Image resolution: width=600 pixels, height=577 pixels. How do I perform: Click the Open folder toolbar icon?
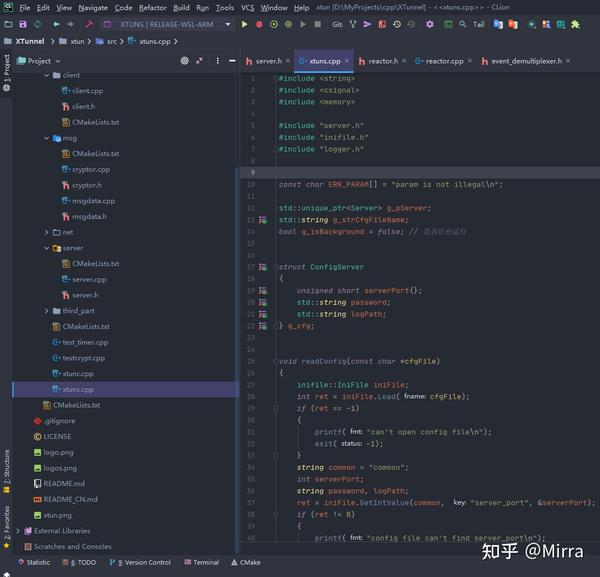[x=8, y=24]
